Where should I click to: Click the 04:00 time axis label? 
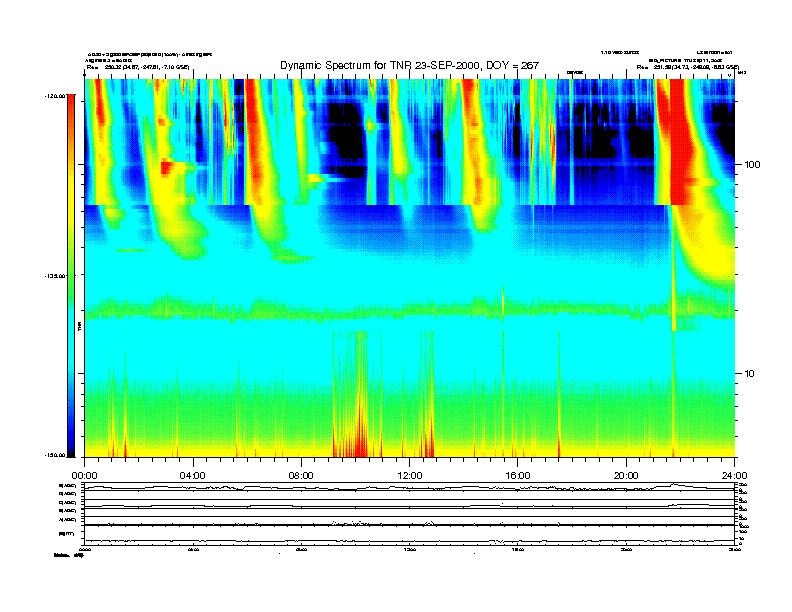[193, 476]
